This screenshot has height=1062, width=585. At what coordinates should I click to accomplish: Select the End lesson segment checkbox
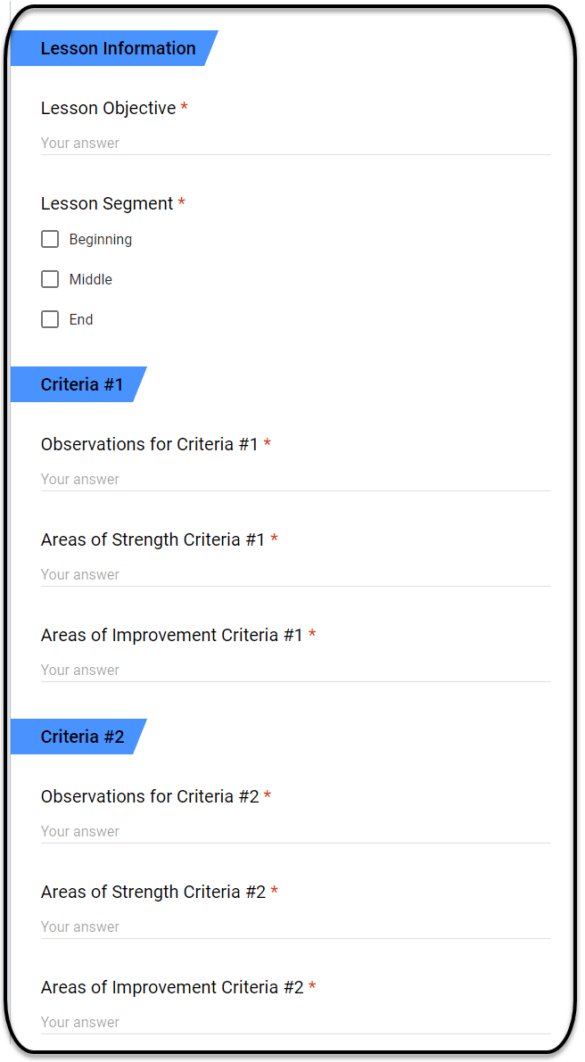[50, 319]
